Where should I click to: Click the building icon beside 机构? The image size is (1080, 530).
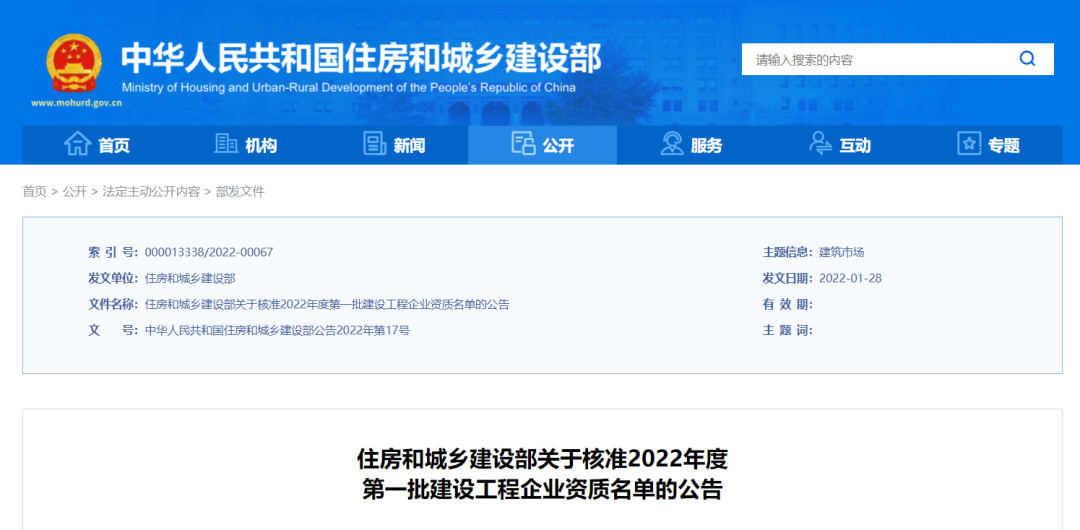pyautogui.click(x=226, y=144)
